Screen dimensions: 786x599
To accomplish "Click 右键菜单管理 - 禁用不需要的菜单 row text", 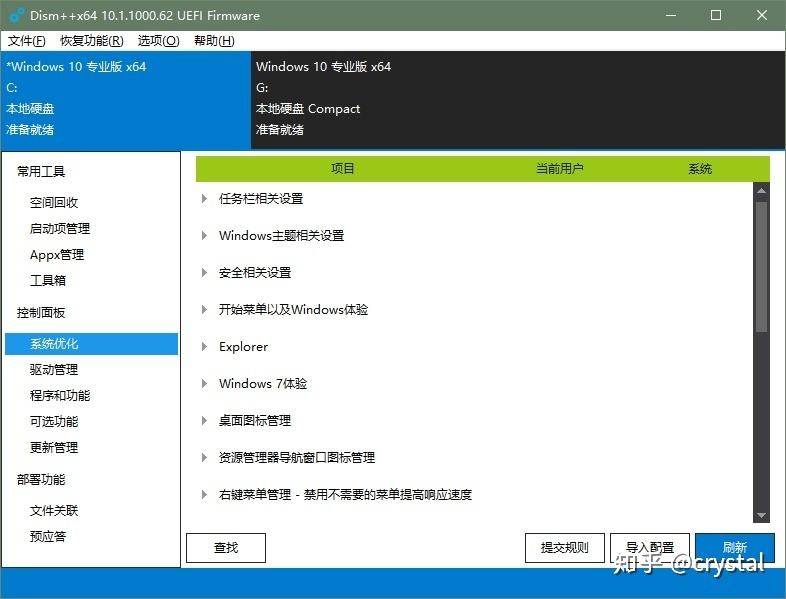I will 345,494.
